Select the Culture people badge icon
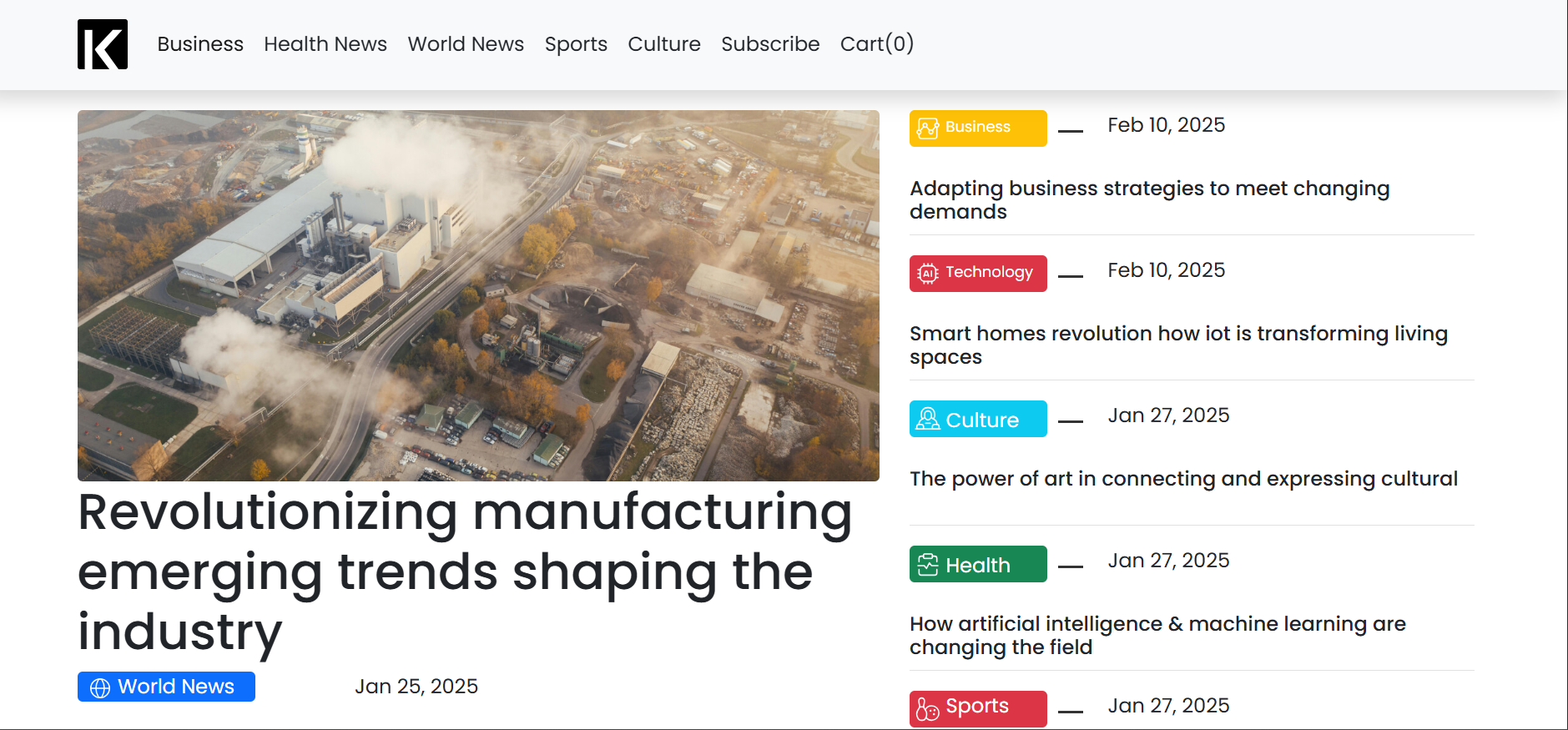This screenshot has width=1568, height=730. pyautogui.click(x=929, y=419)
